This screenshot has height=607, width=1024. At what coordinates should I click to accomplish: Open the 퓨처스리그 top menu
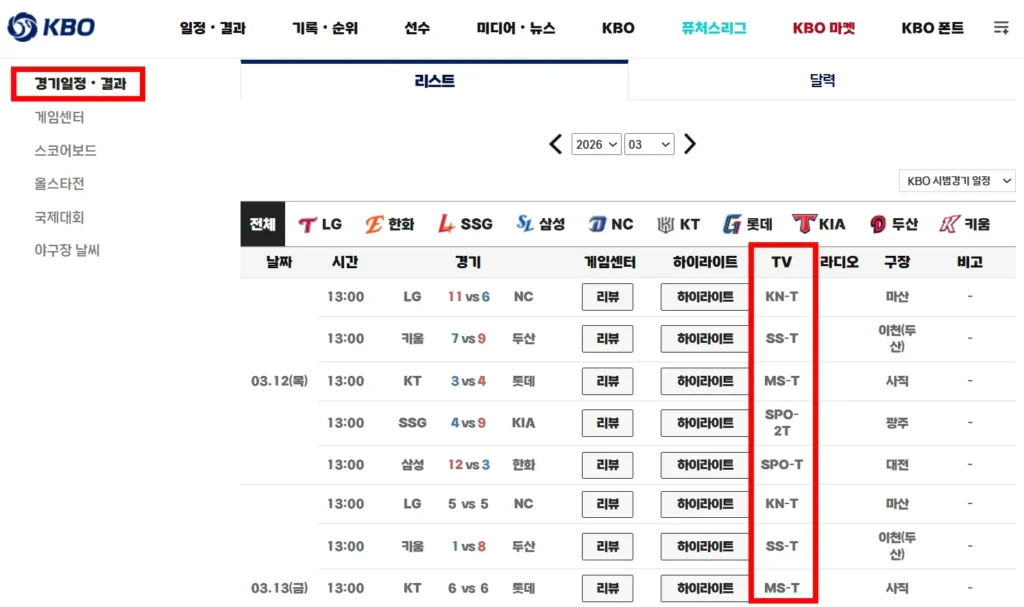(x=714, y=28)
